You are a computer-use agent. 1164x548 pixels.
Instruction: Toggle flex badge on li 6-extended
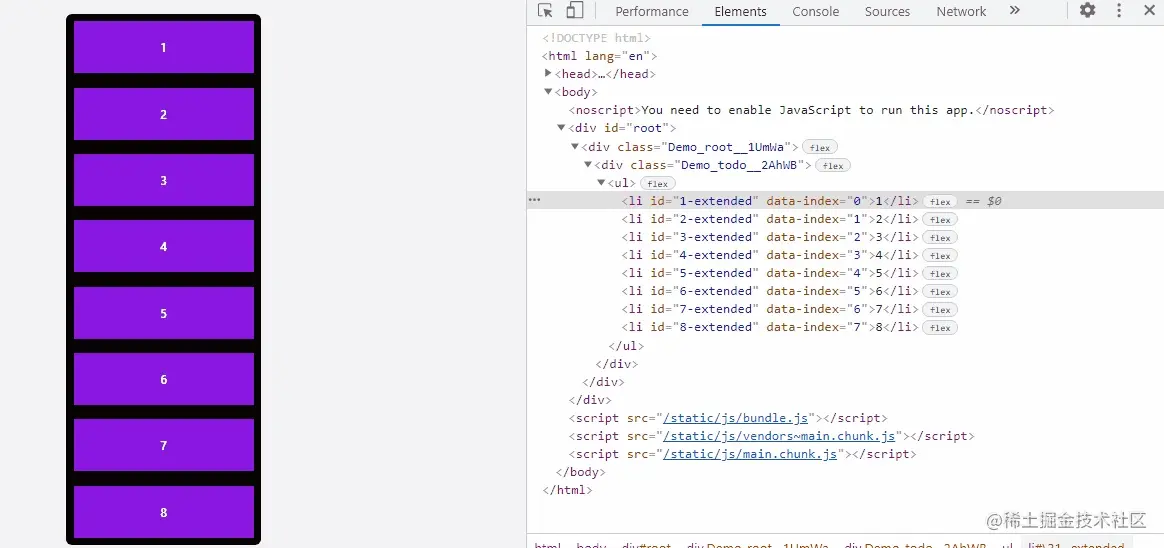[940, 292]
